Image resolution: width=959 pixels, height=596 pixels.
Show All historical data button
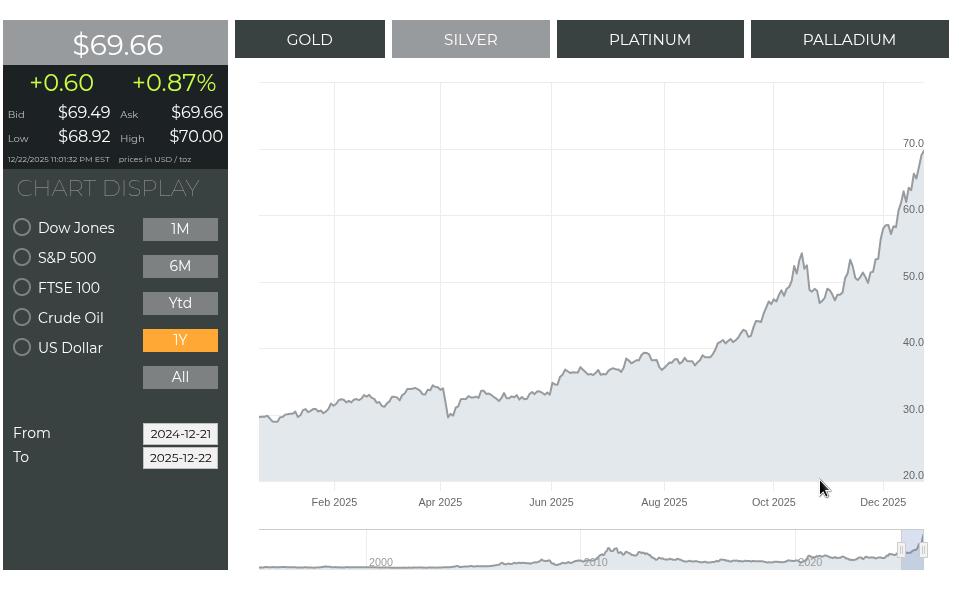pyautogui.click(x=180, y=378)
